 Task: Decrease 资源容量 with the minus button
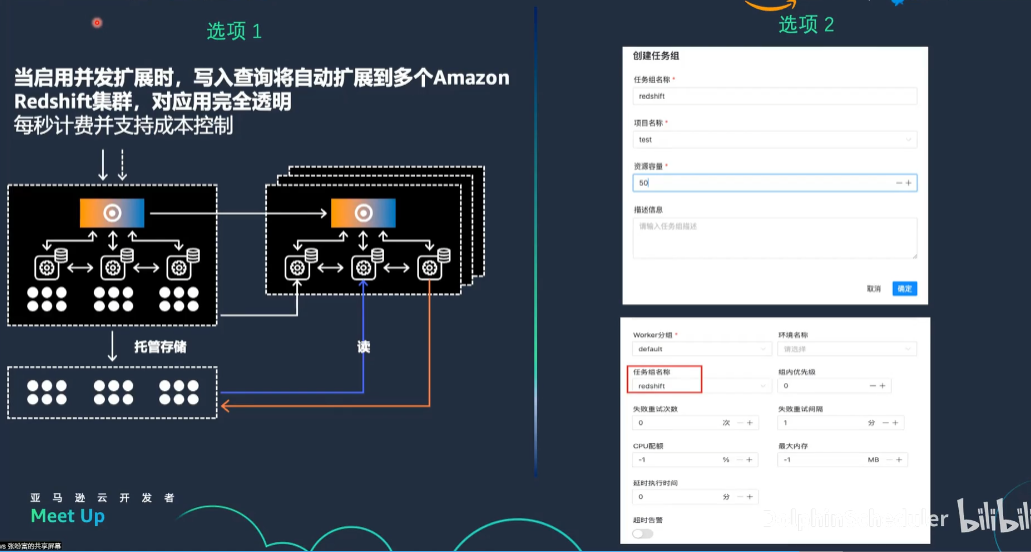pos(899,183)
